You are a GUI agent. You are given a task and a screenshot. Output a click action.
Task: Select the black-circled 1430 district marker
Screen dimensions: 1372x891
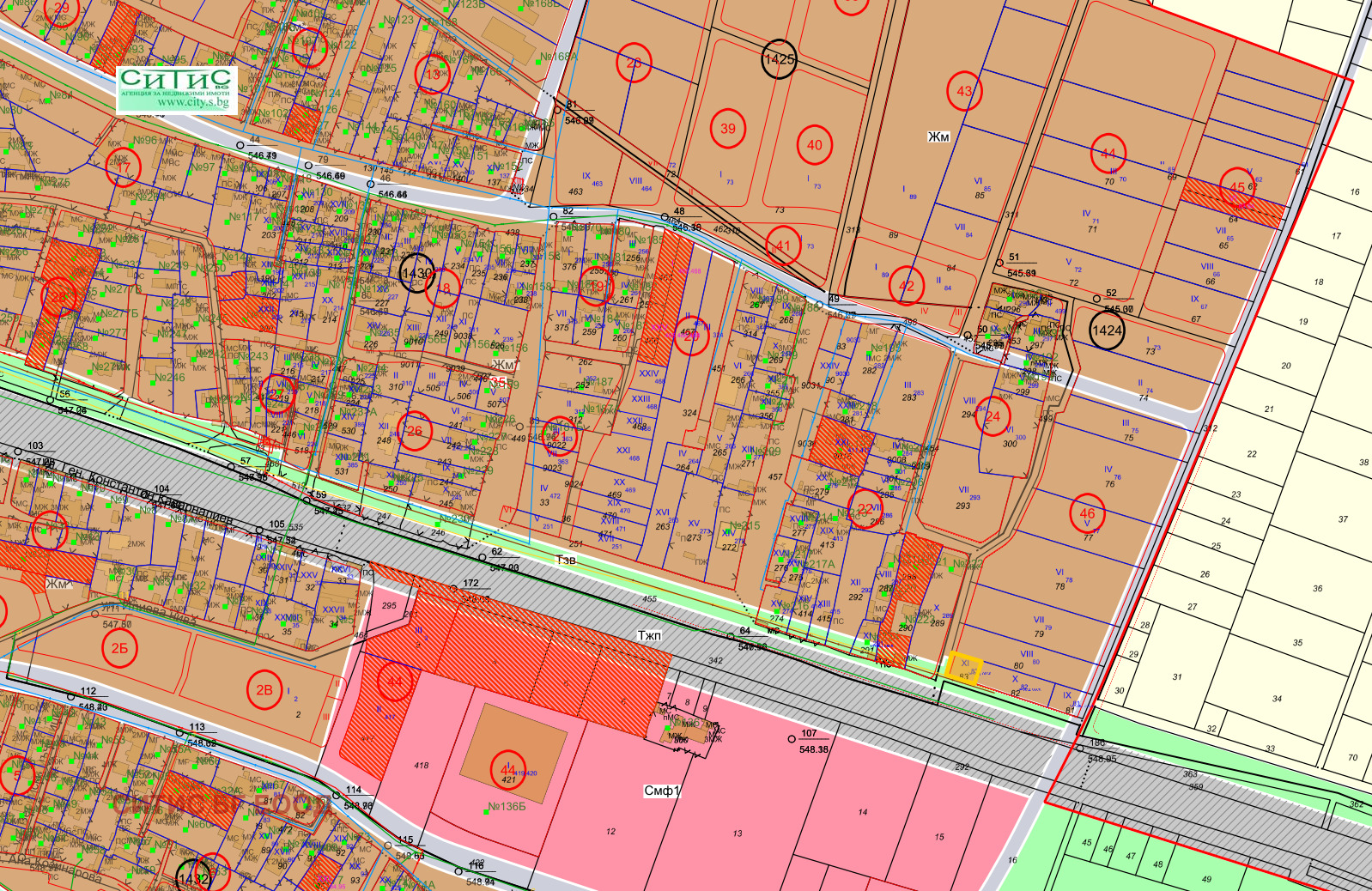(416, 273)
